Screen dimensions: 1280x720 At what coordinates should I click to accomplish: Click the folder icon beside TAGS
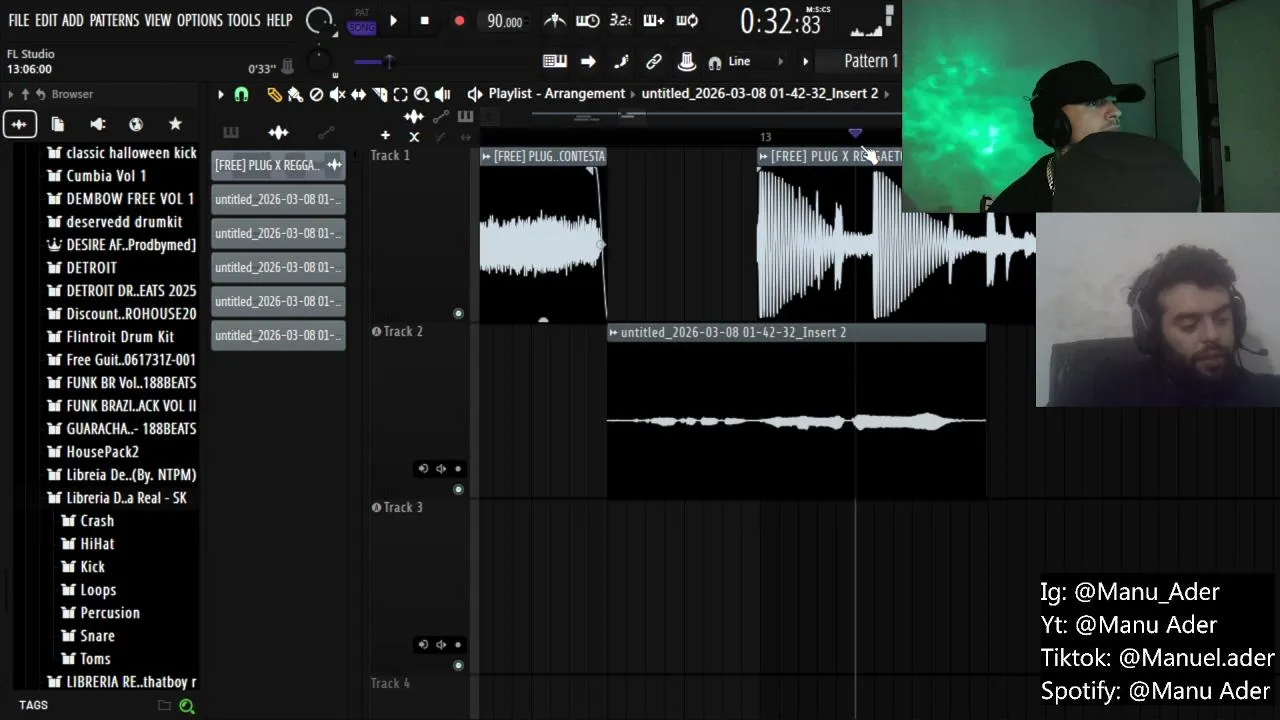(164, 706)
